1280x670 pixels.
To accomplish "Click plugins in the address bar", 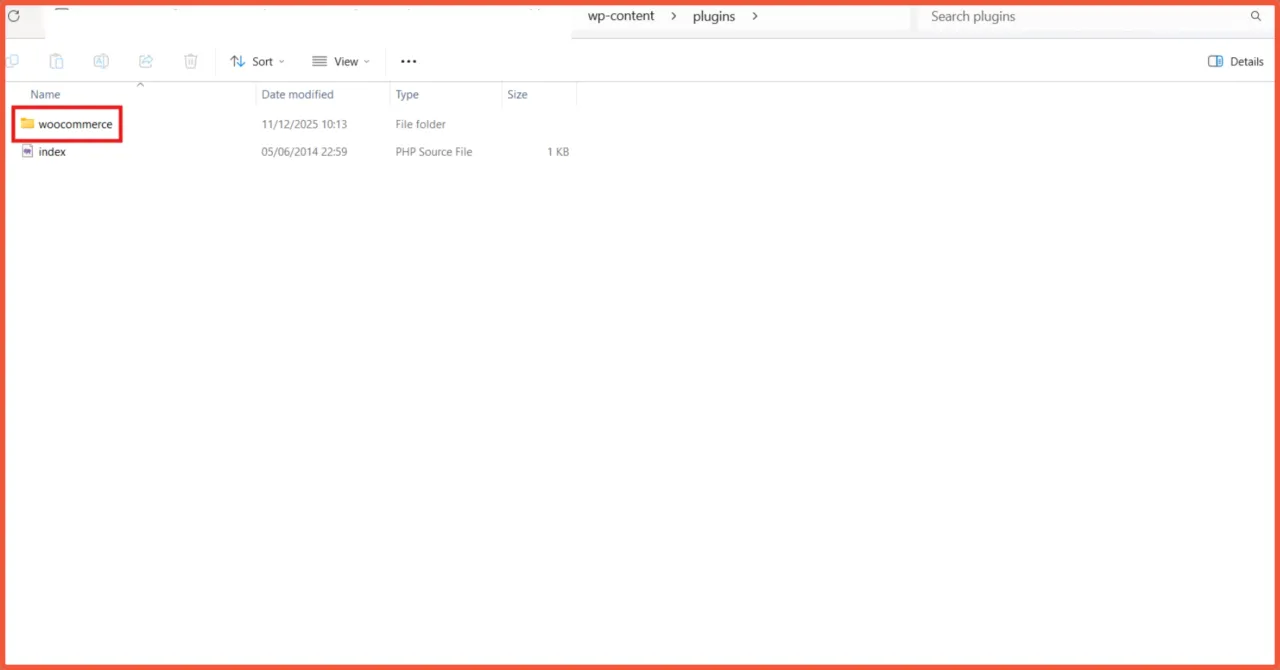I will pos(713,16).
